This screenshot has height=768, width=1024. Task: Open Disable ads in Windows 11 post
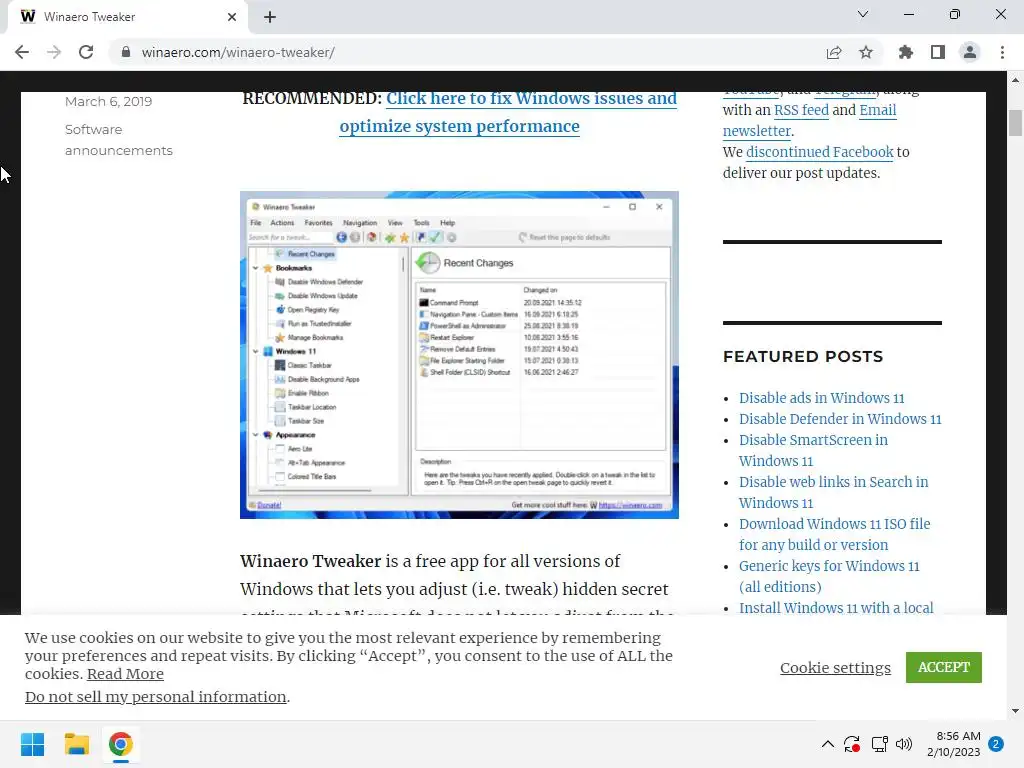822,398
